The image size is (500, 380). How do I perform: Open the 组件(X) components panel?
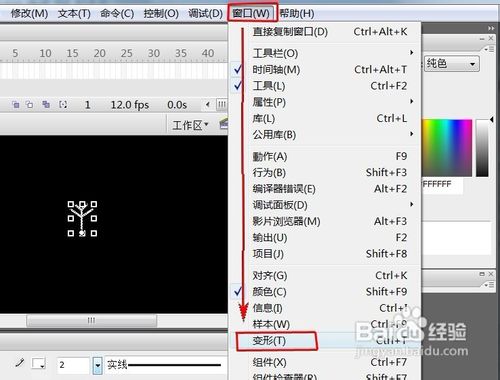[x=325, y=362]
